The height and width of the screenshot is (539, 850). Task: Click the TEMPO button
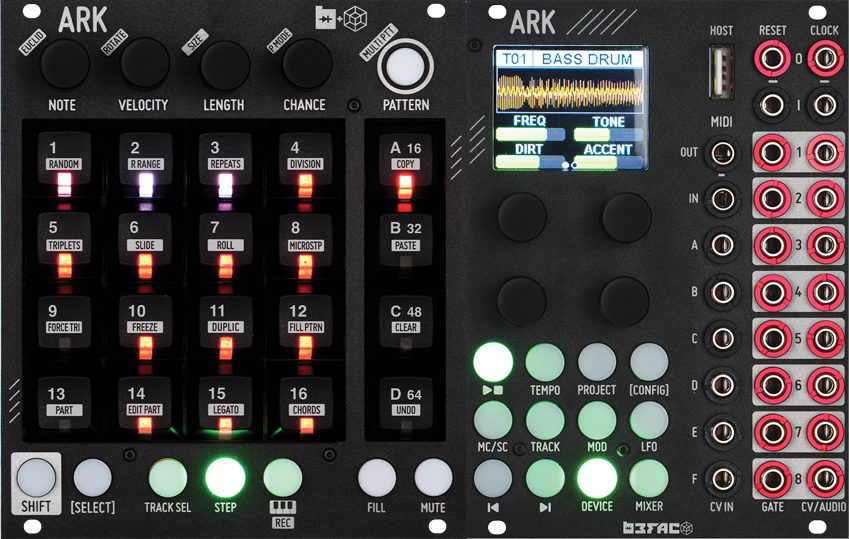[545, 362]
